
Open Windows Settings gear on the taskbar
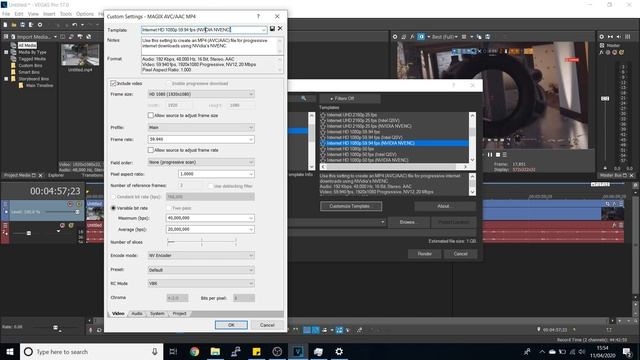pyautogui.click(x=339, y=351)
